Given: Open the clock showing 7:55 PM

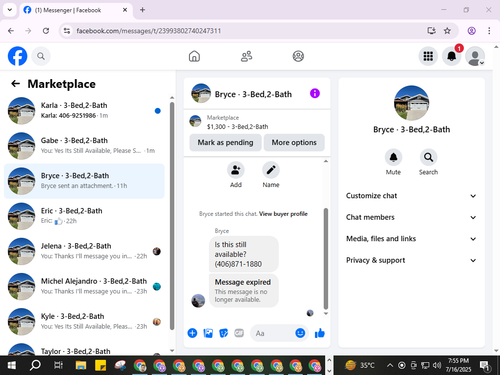Looking at the screenshot, I should [x=458, y=365].
